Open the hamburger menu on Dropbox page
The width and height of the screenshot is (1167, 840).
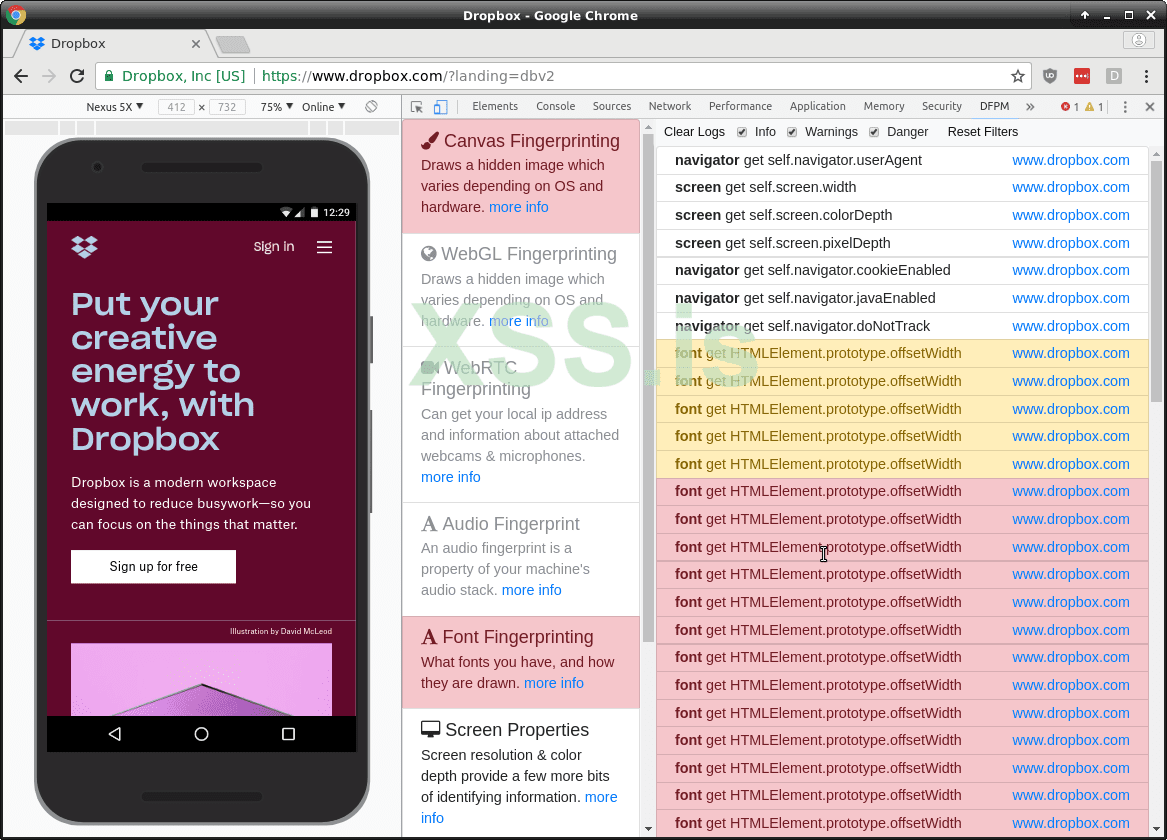coord(324,247)
